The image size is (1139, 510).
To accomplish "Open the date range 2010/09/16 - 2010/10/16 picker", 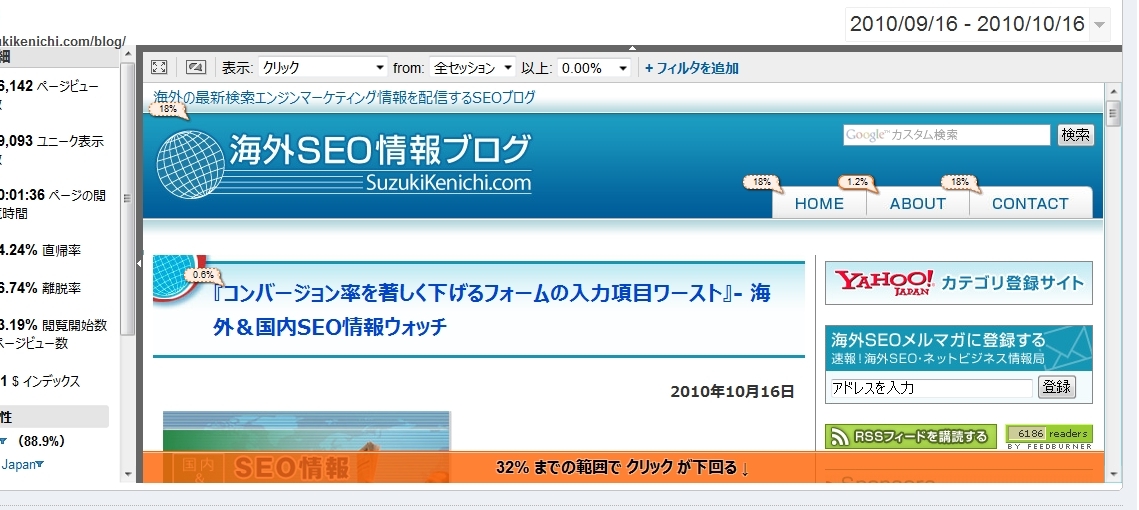I will pos(978,24).
